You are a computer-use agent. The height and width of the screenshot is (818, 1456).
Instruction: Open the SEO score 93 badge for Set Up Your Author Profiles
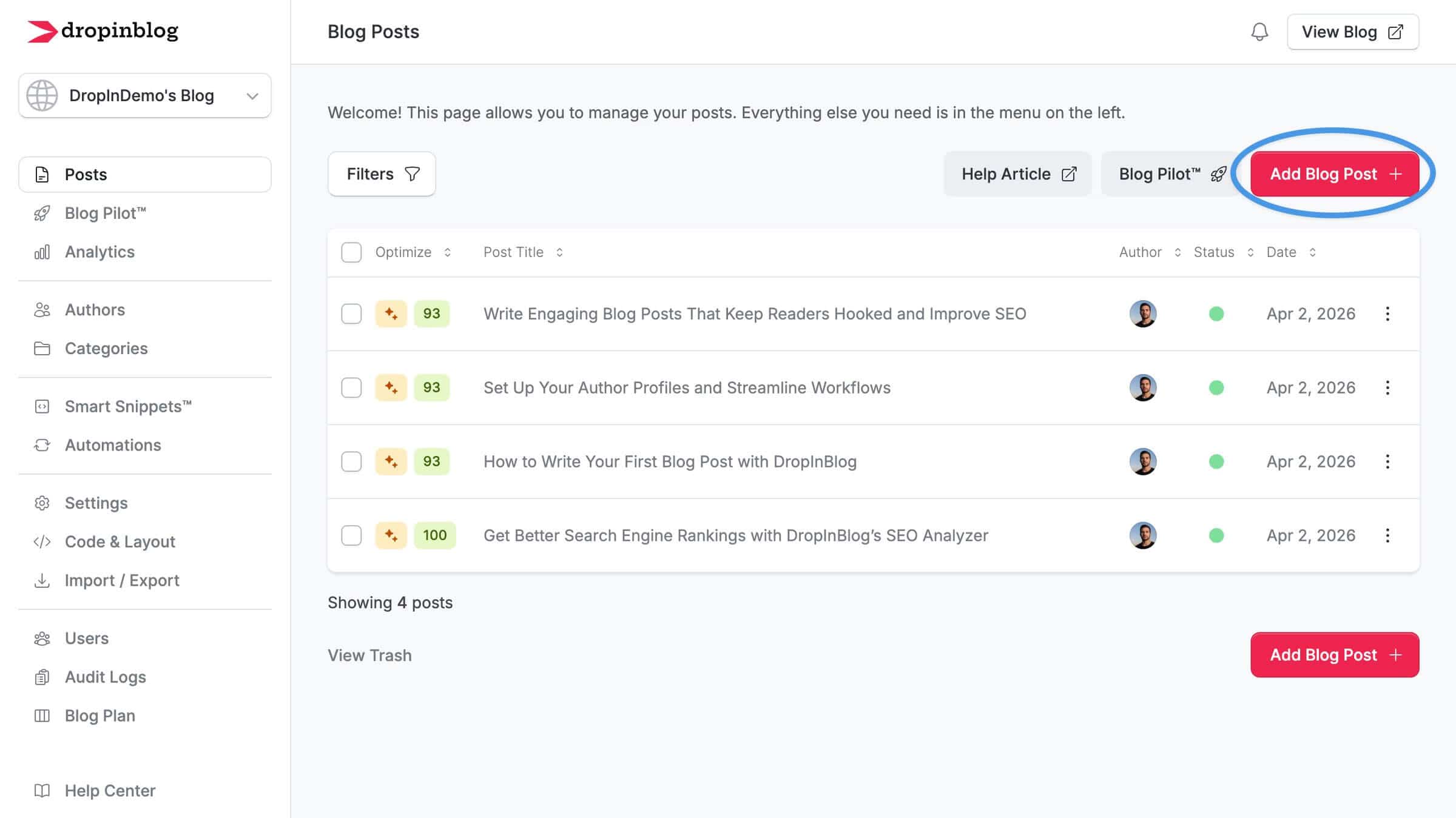pos(432,387)
